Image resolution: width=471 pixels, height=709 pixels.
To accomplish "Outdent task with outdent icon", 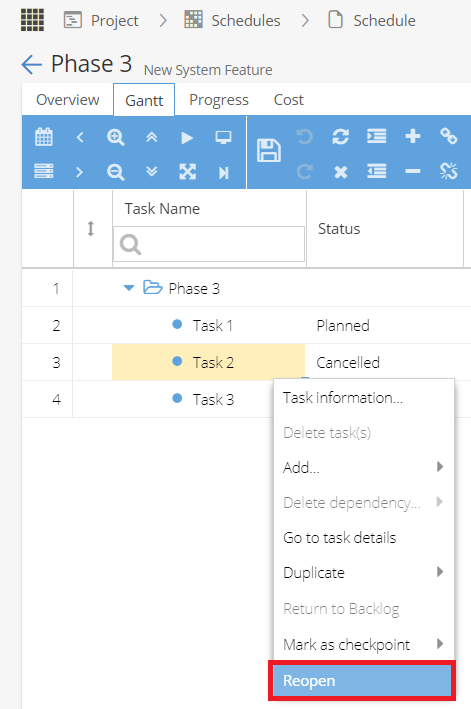I will coord(377,171).
